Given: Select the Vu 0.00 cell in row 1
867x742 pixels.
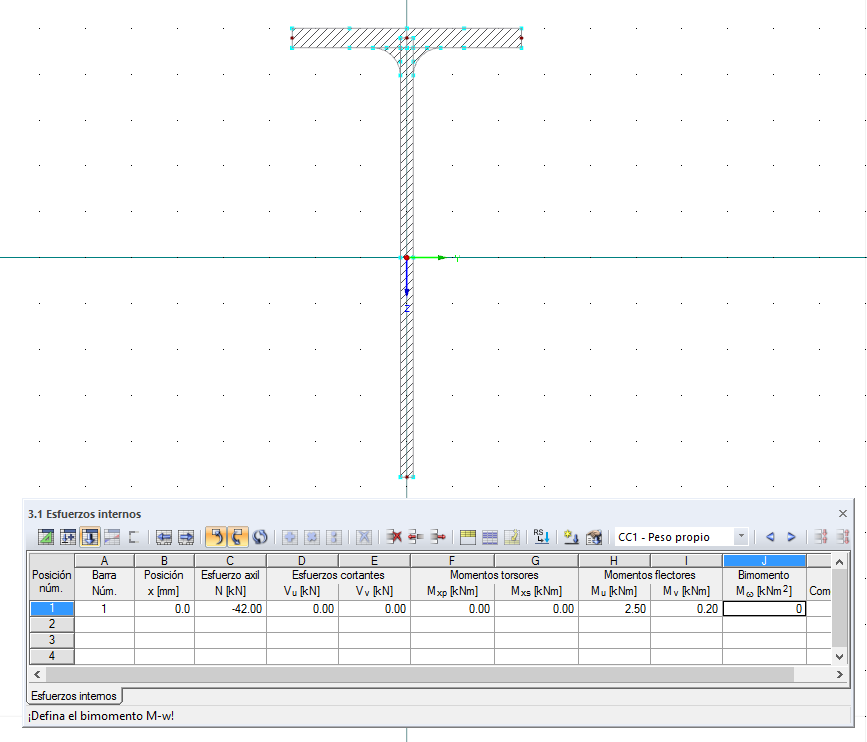Looking at the screenshot, I should click(x=302, y=609).
